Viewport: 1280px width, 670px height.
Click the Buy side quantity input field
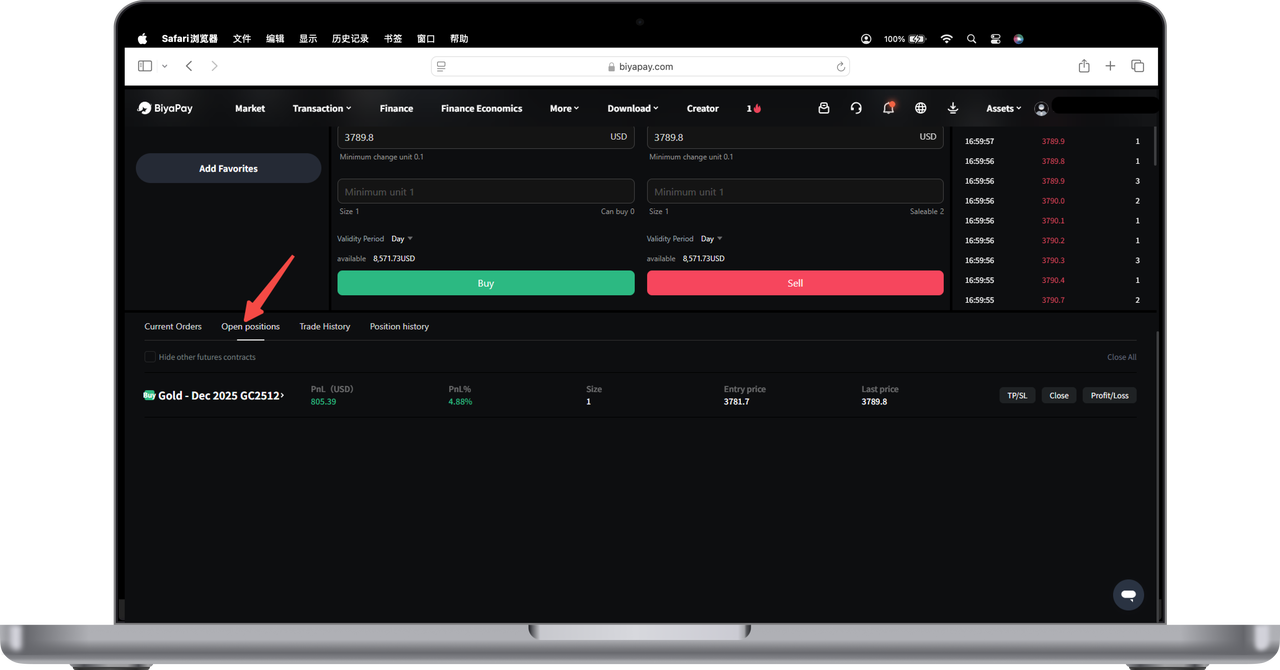click(486, 192)
